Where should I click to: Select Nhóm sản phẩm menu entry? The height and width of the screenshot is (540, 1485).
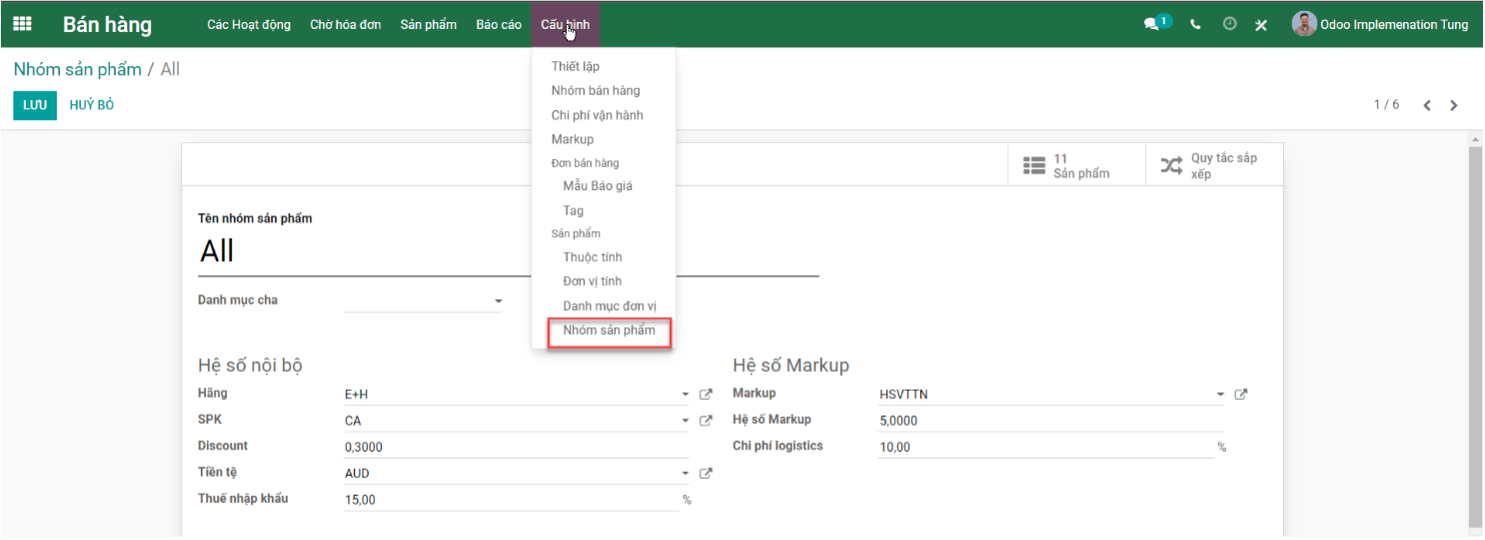[609, 331]
